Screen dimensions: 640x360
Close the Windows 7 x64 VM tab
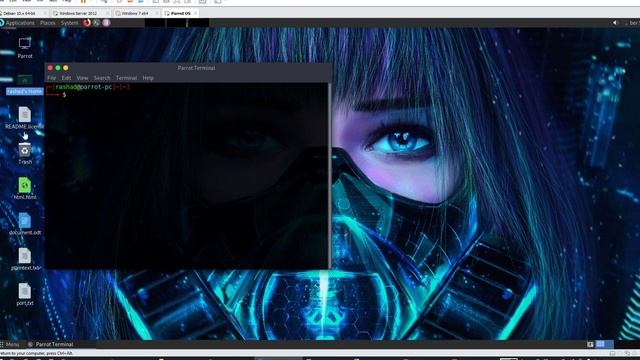point(157,13)
